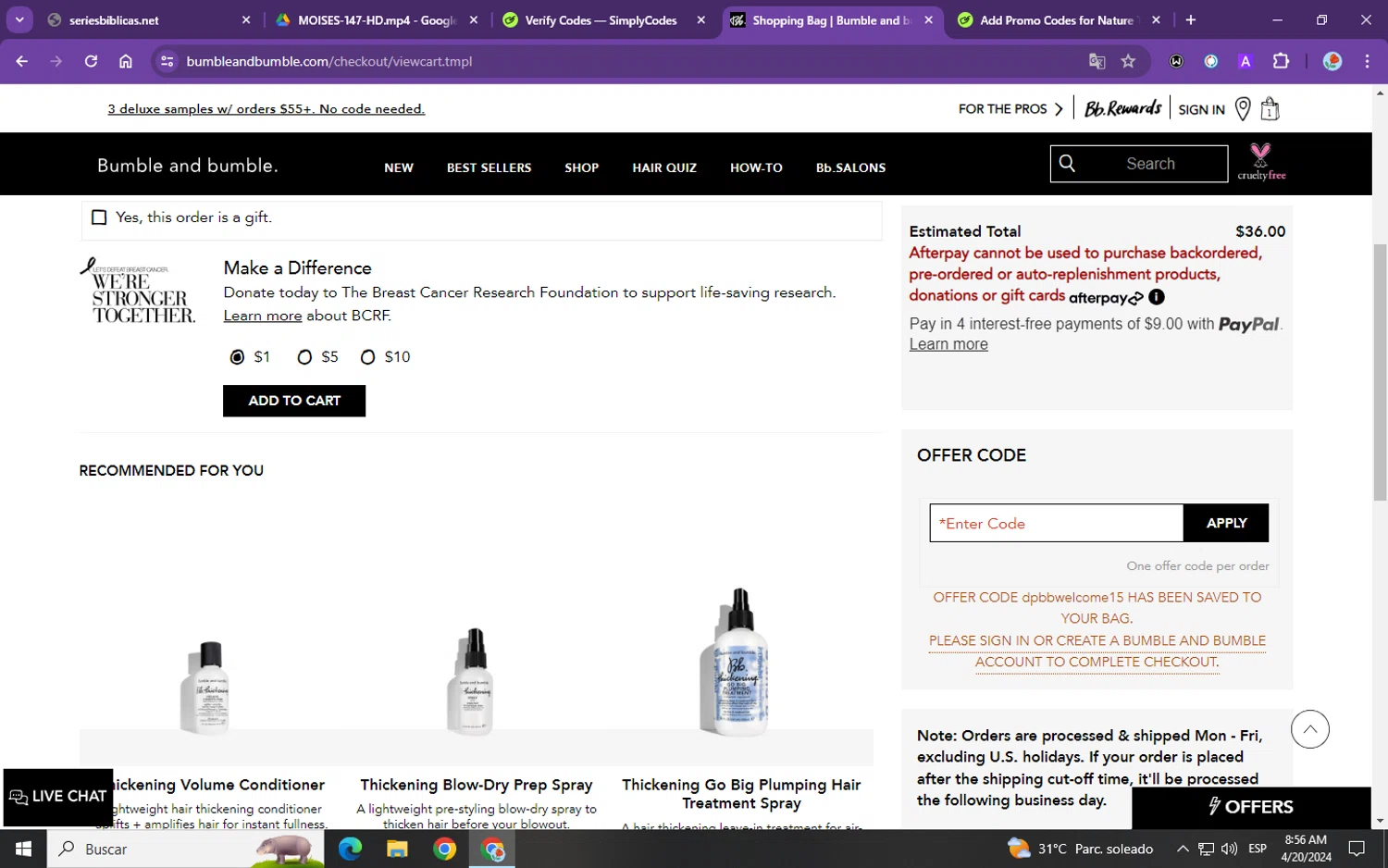Open the tab search dropdown arrow
The image size is (1388, 868).
click(19, 19)
